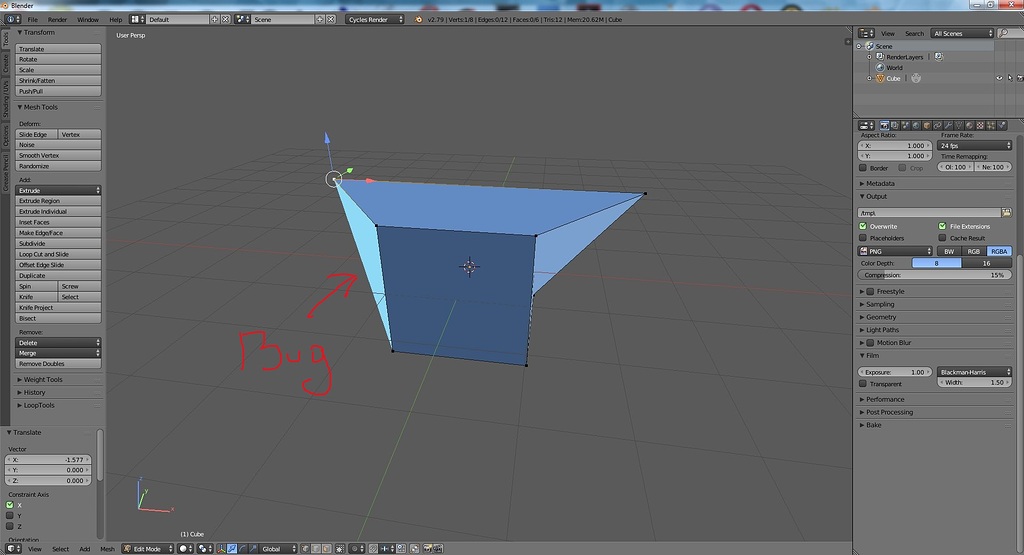Click the Loop Cut and Slide button
The height and width of the screenshot is (555, 1024).
58,254
